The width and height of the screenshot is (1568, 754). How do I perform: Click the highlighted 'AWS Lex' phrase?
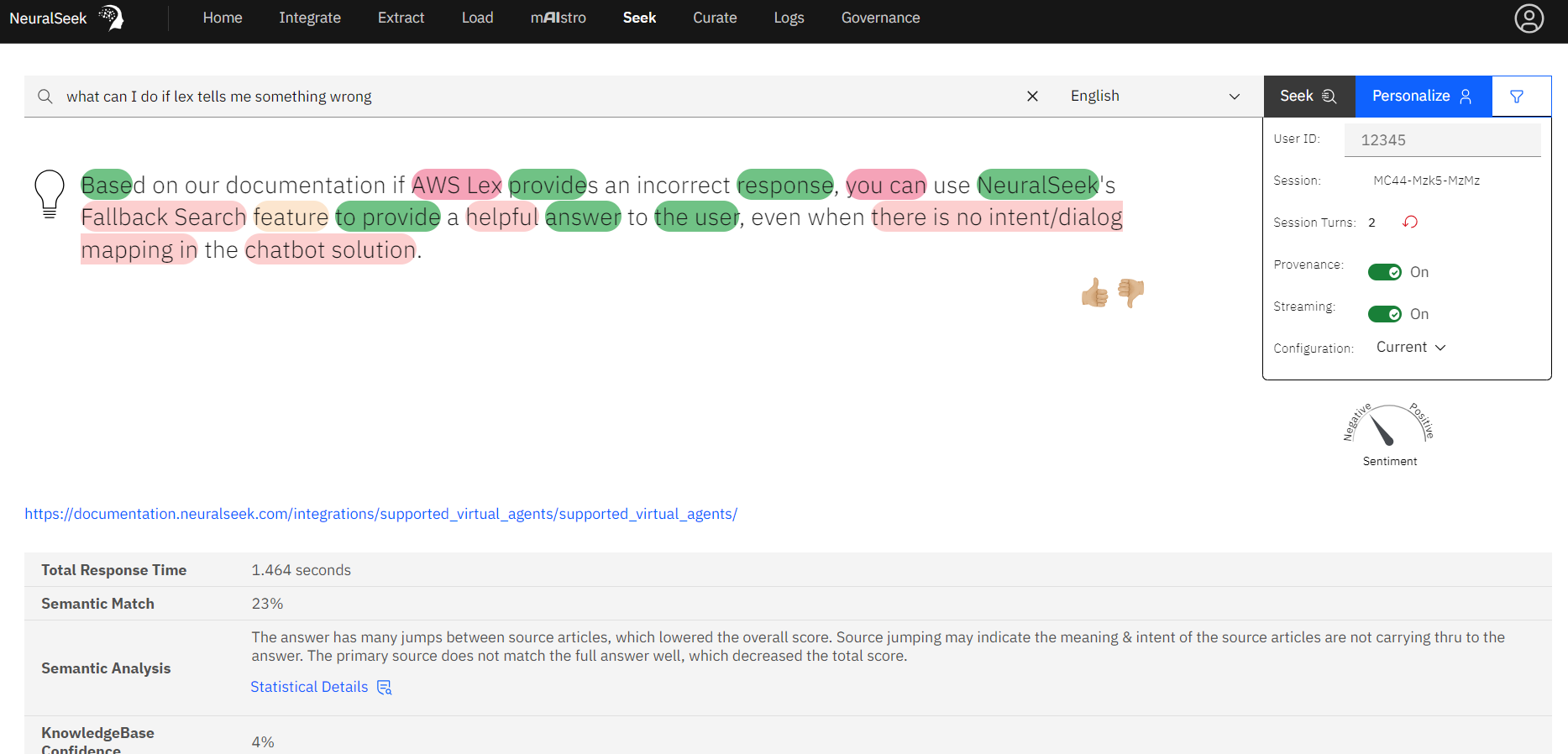(456, 185)
